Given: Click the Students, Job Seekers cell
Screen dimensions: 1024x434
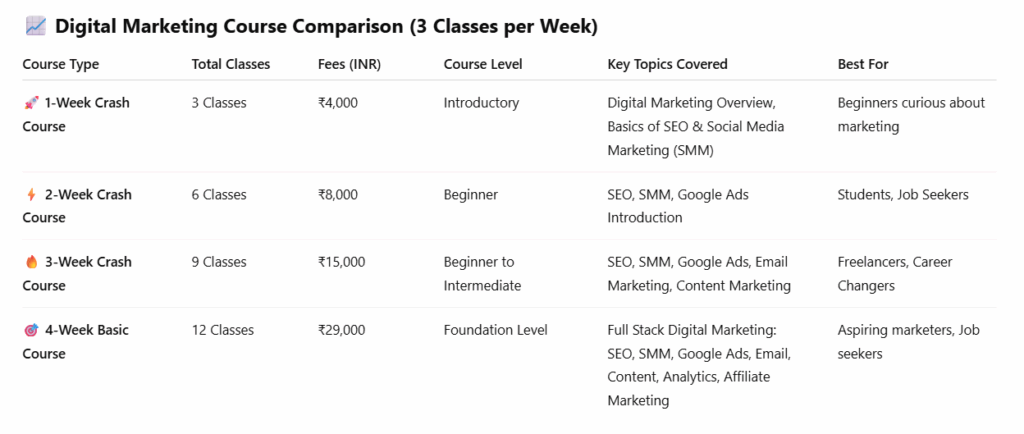Looking at the screenshot, I should click(903, 195).
